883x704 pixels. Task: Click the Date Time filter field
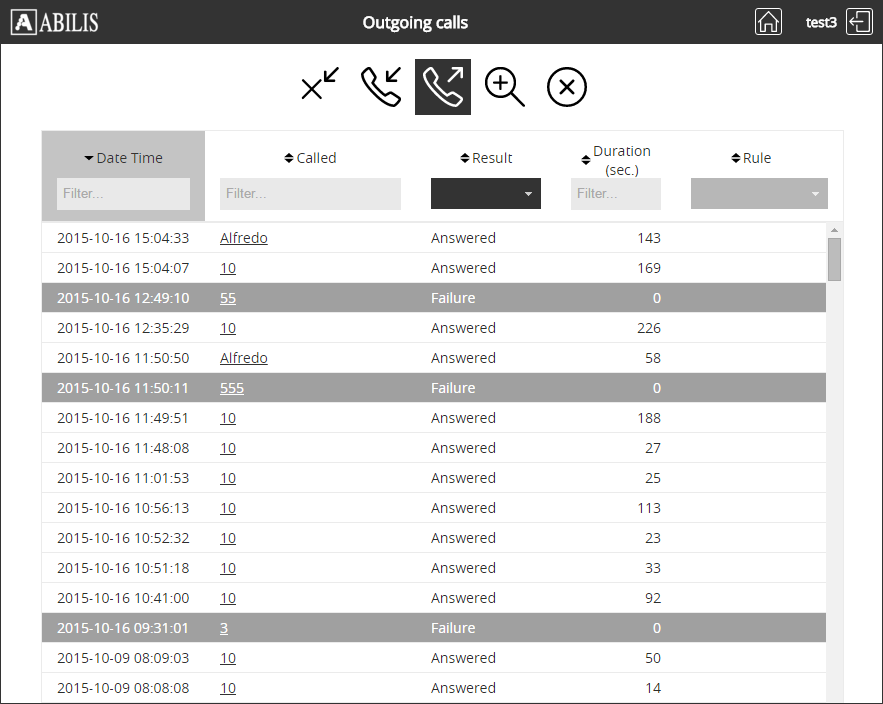(x=123, y=194)
